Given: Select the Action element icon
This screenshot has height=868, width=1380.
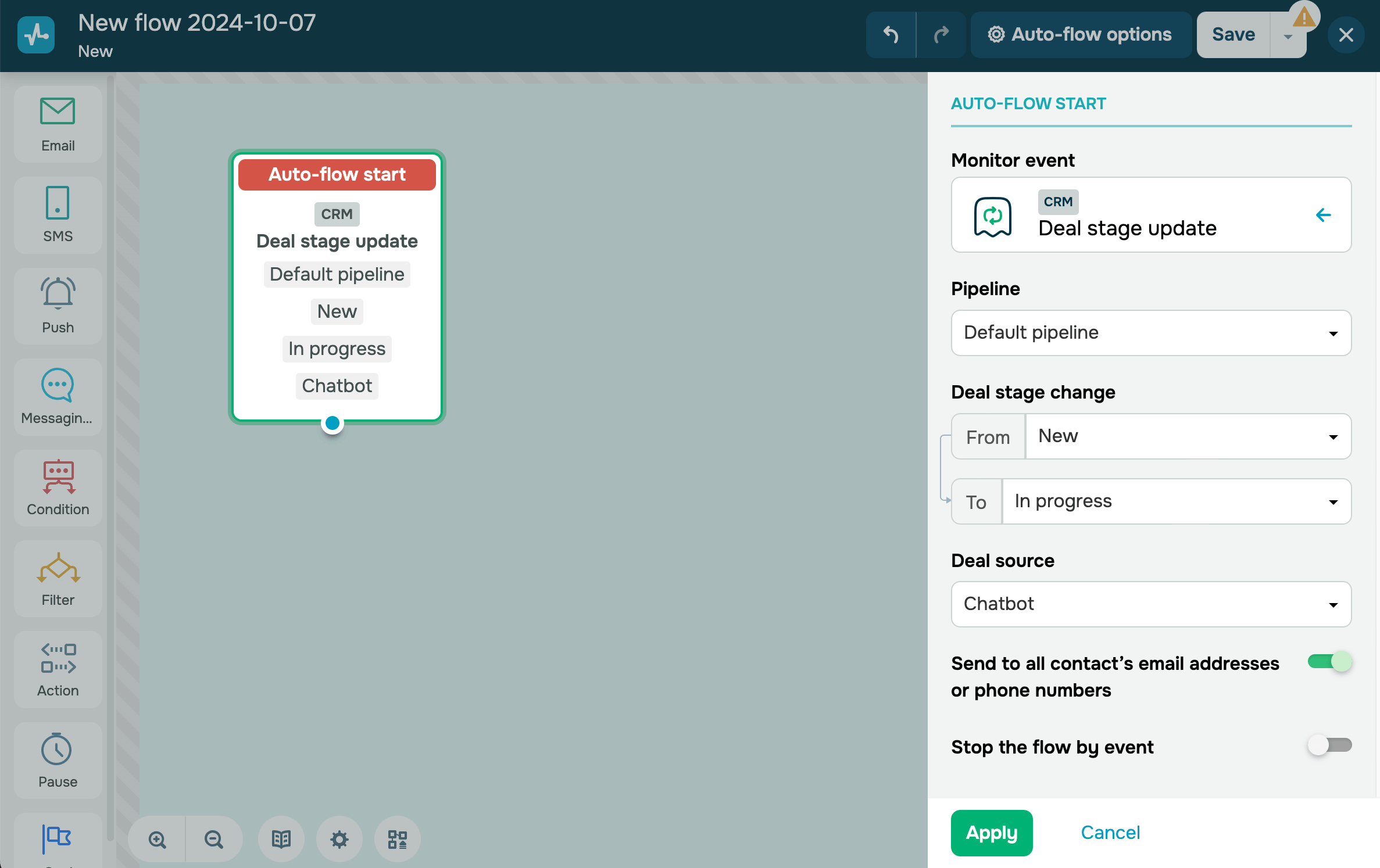Looking at the screenshot, I should coord(58,658).
